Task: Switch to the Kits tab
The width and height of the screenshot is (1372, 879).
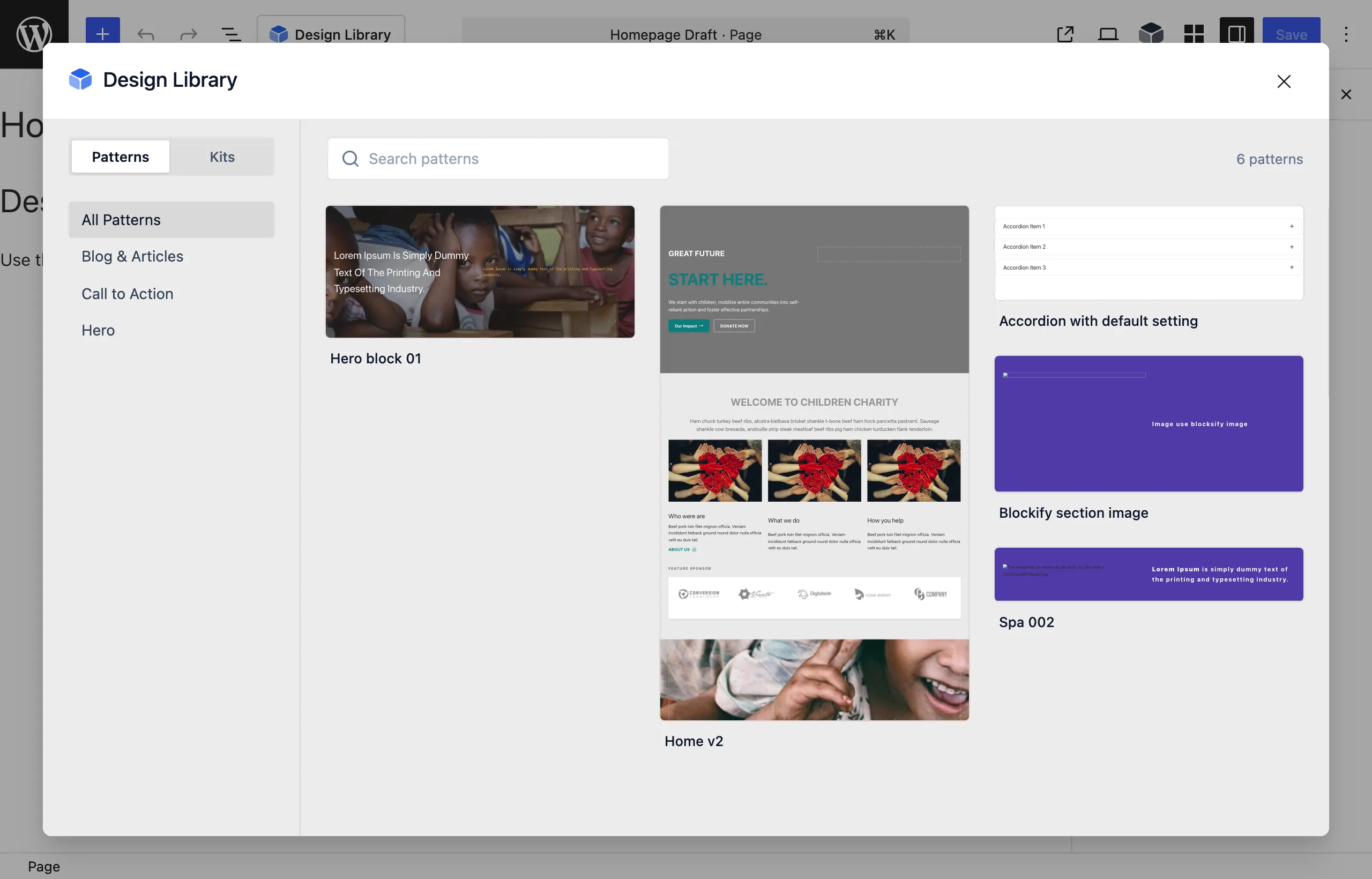Action: tap(222, 157)
